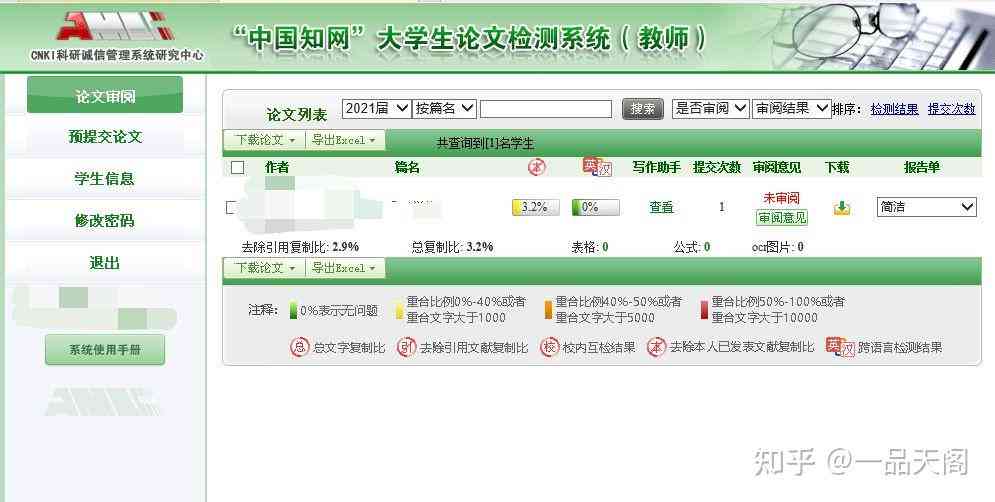
Task: Expand the 是否审阅 filter dropdown
Action: (x=711, y=109)
